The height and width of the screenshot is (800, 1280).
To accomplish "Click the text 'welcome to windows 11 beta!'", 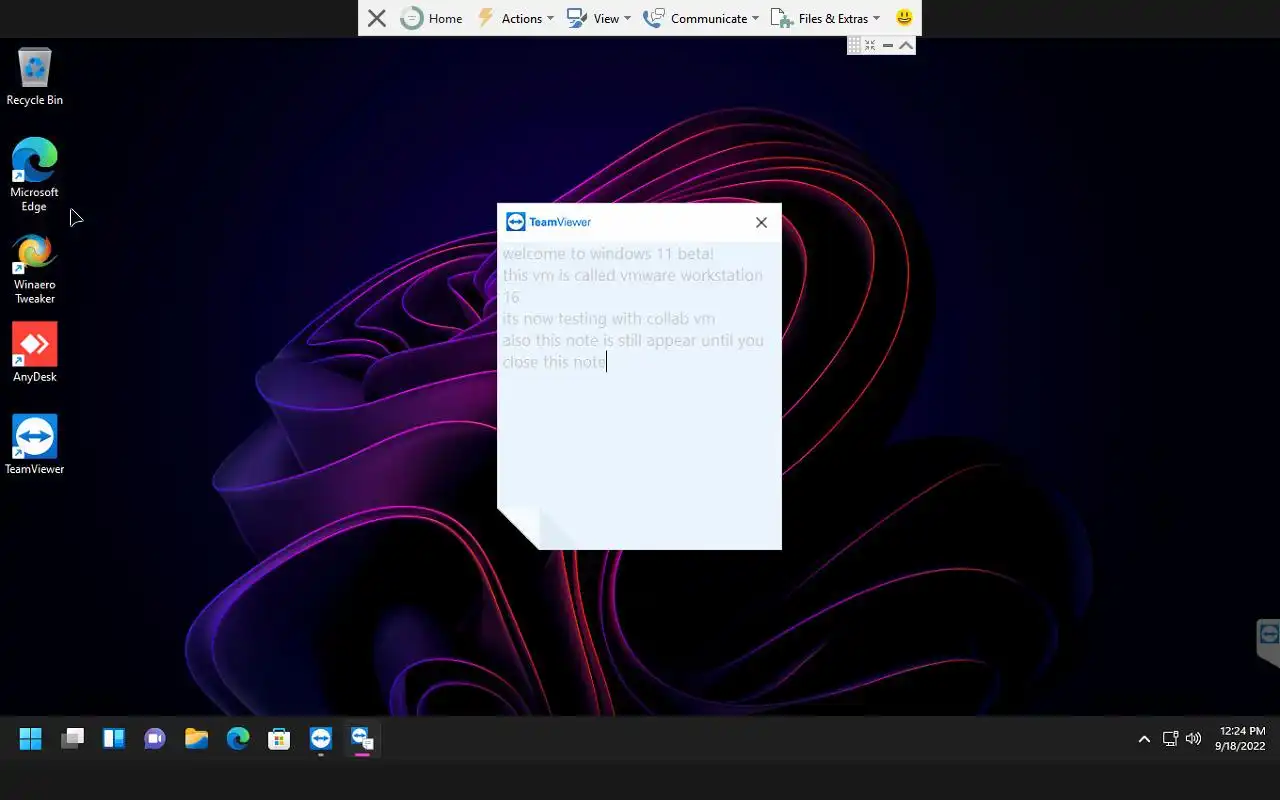I will click(608, 254).
